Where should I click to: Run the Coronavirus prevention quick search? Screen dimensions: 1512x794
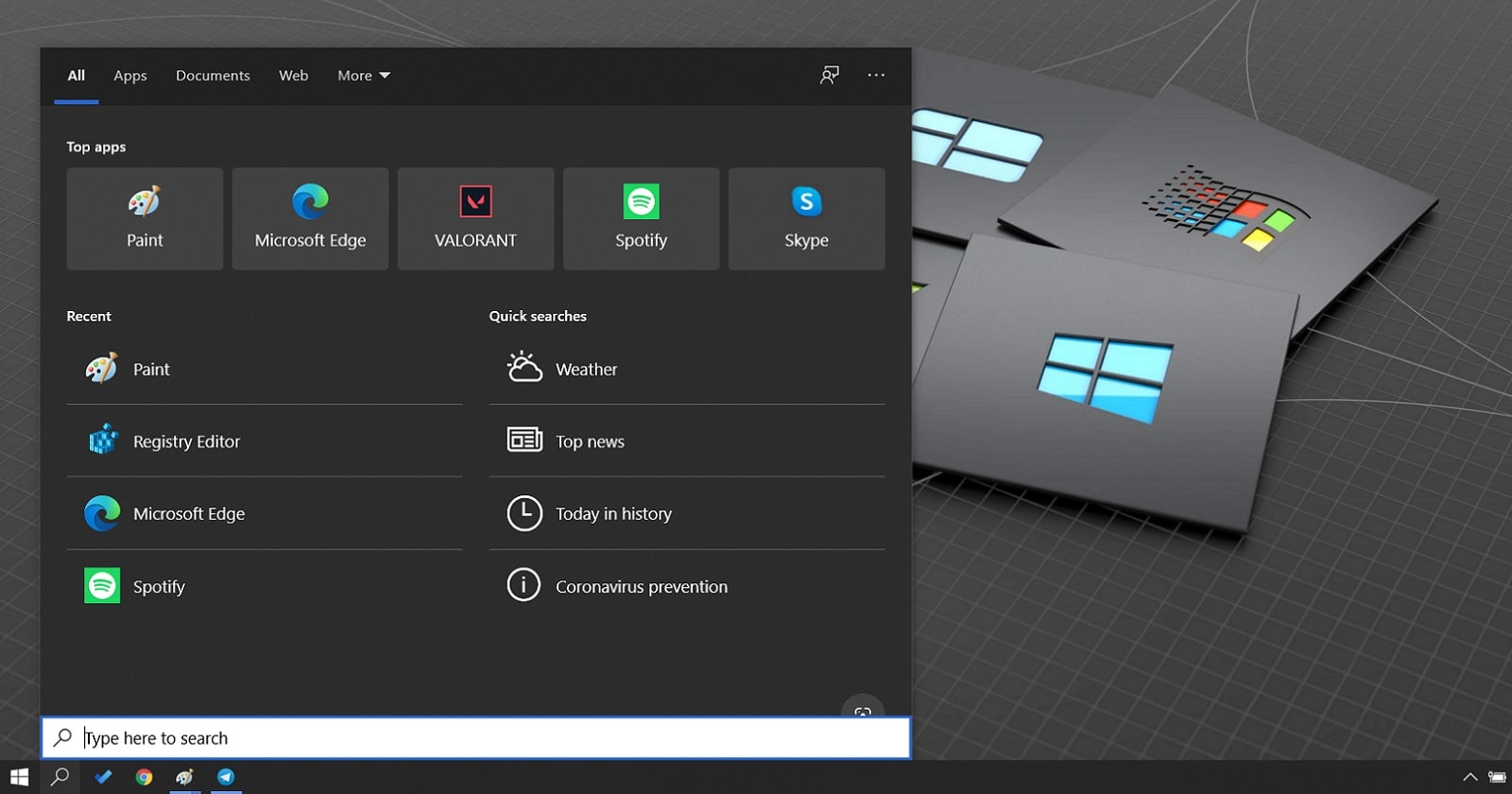tap(687, 586)
